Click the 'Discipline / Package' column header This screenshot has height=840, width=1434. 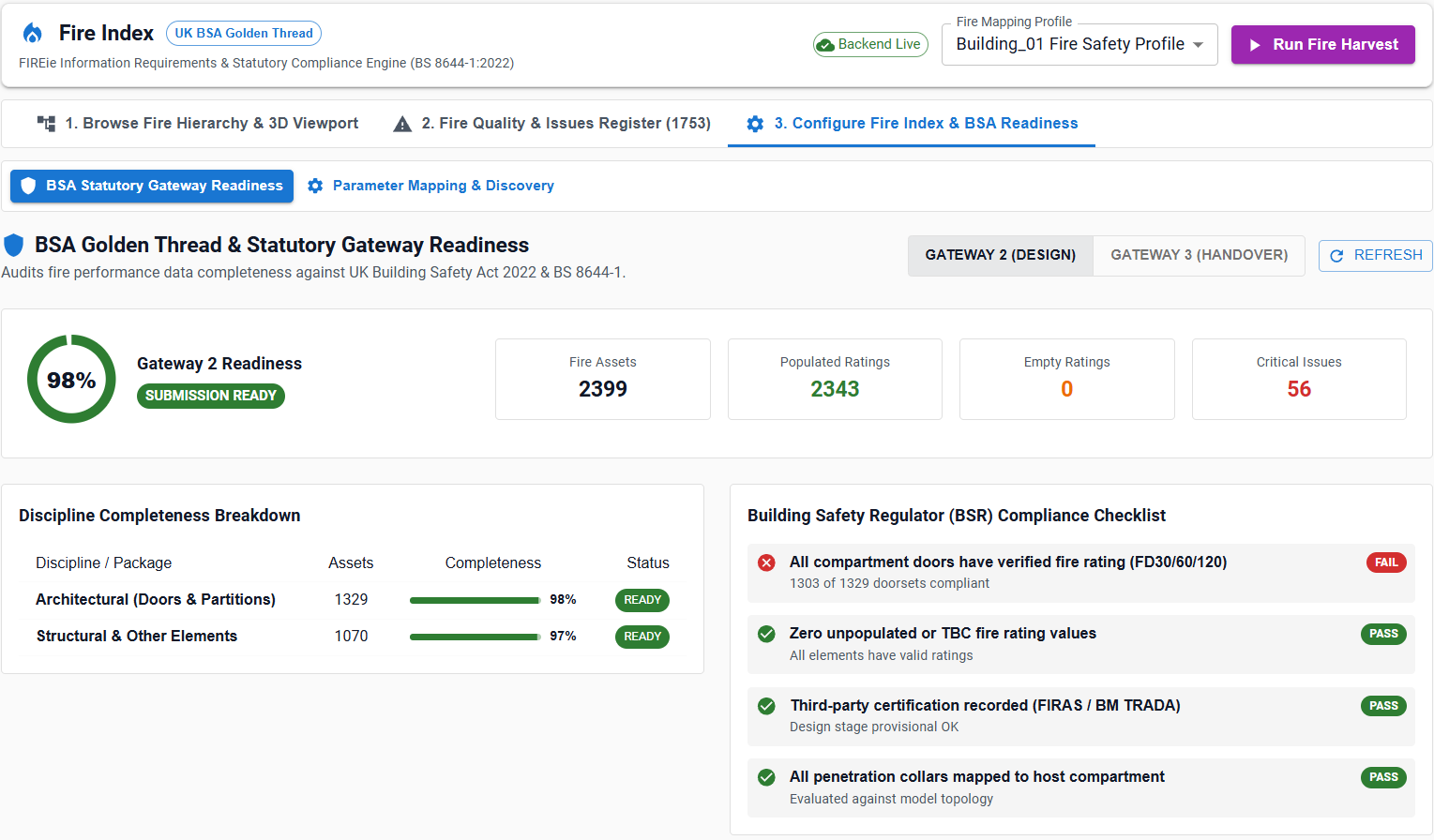pos(104,563)
